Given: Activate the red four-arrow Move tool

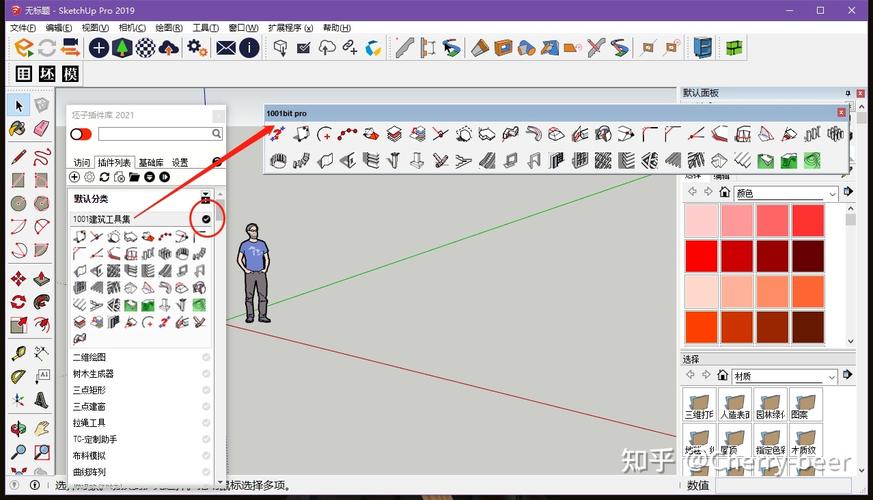Looking at the screenshot, I should point(18,278).
